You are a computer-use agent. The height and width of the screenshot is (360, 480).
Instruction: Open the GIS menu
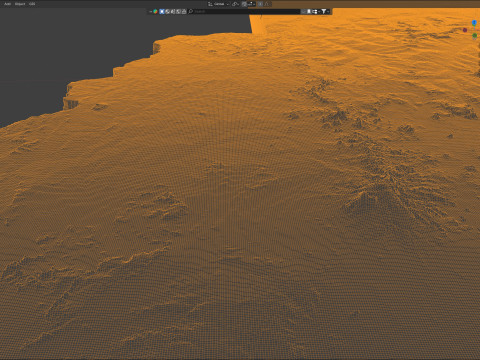(32, 4)
